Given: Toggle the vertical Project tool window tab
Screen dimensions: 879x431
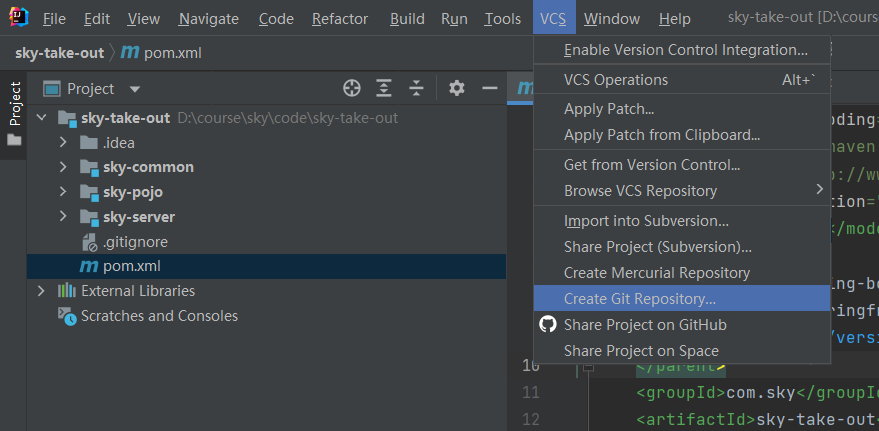Looking at the screenshot, I should pos(14,114).
